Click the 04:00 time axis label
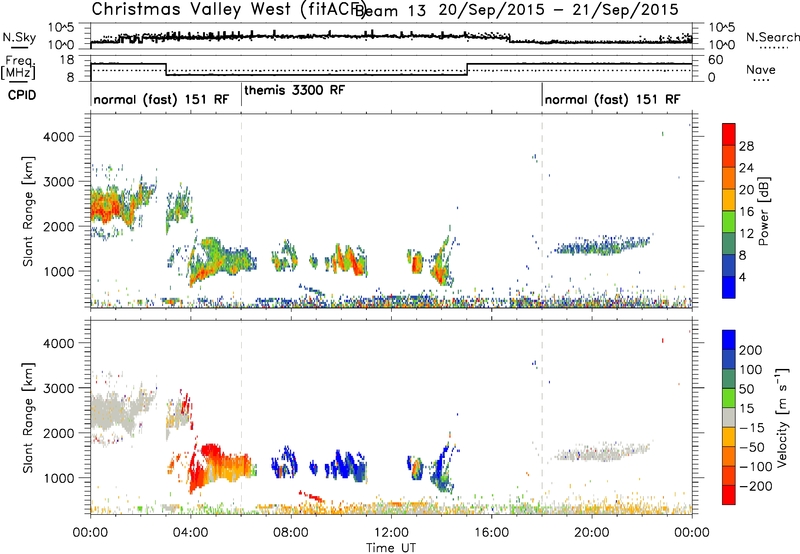 [191, 533]
